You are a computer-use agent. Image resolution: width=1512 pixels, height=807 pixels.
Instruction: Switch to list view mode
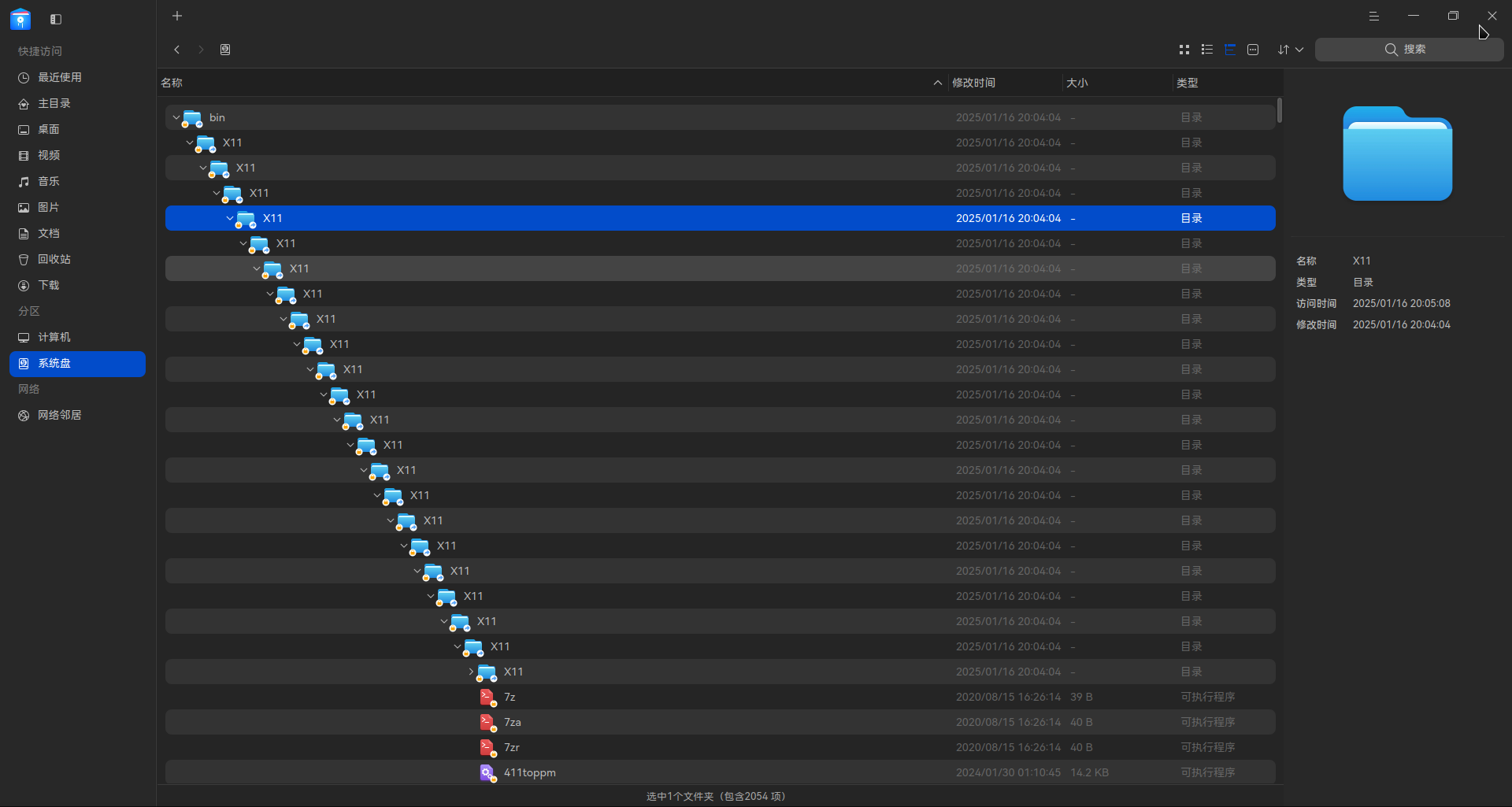tap(1207, 50)
